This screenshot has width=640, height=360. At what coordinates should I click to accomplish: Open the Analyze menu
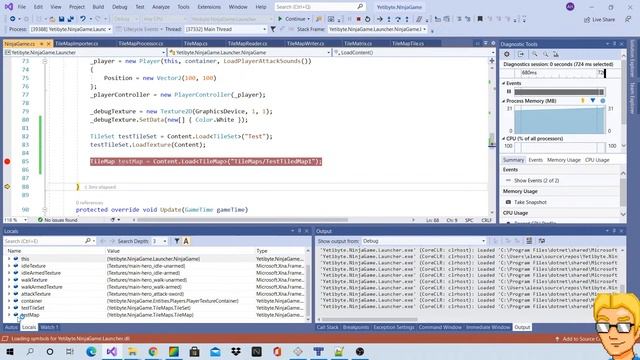(x=161, y=7)
